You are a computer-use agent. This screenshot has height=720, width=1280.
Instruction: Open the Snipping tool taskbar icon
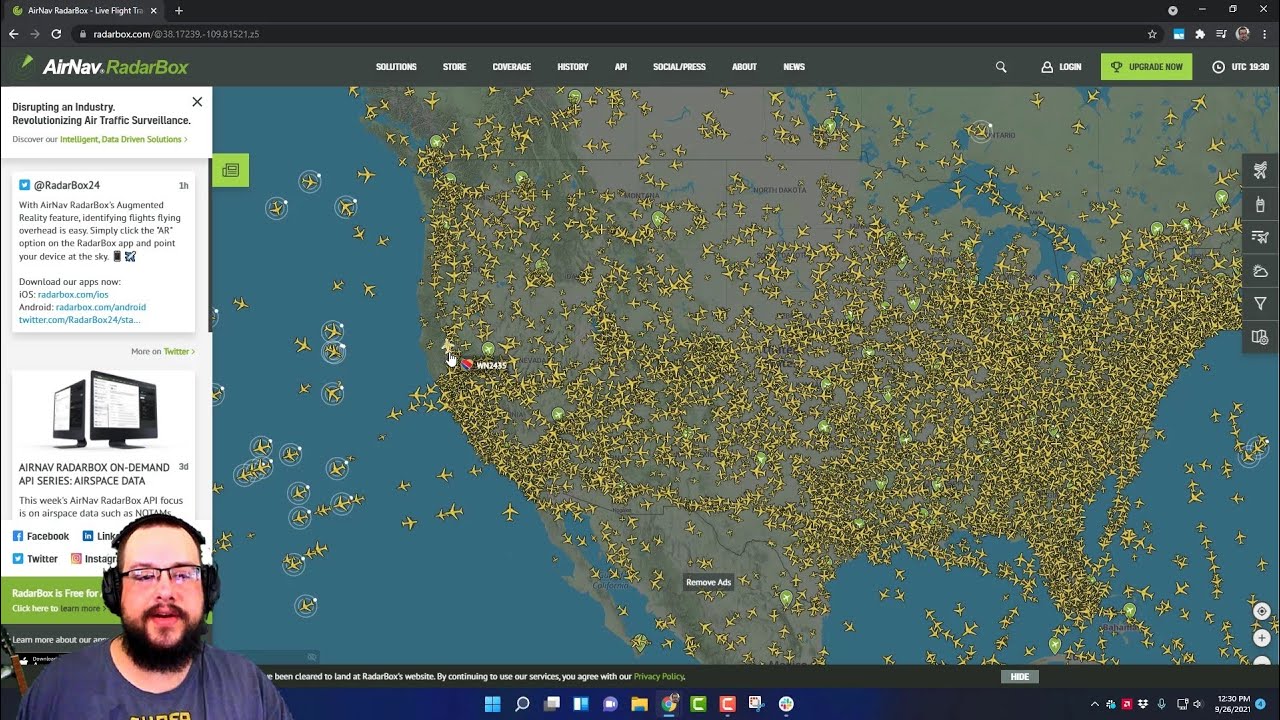pyautogui.click(x=757, y=704)
